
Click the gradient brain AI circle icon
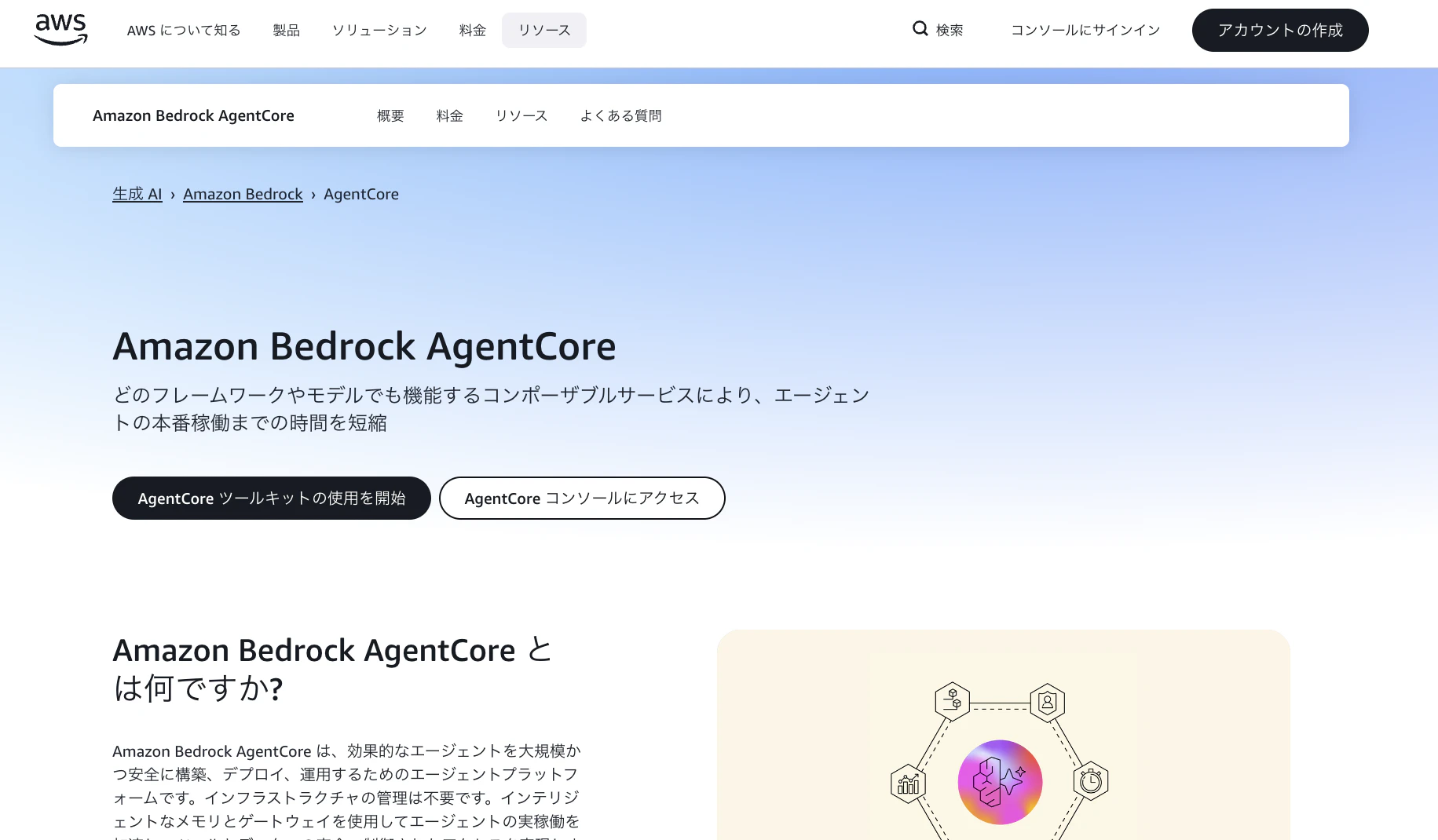pyautogui.click(x=1000, y=782)
